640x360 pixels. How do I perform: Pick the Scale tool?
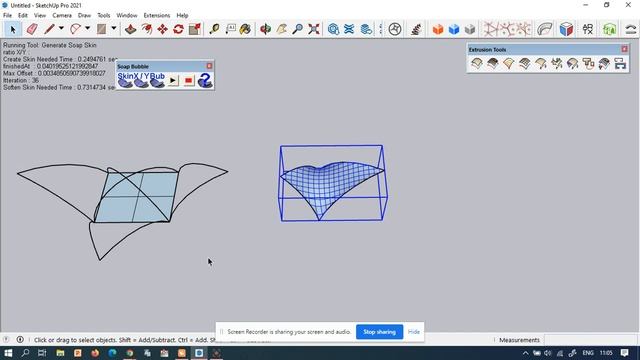[195, 29]
